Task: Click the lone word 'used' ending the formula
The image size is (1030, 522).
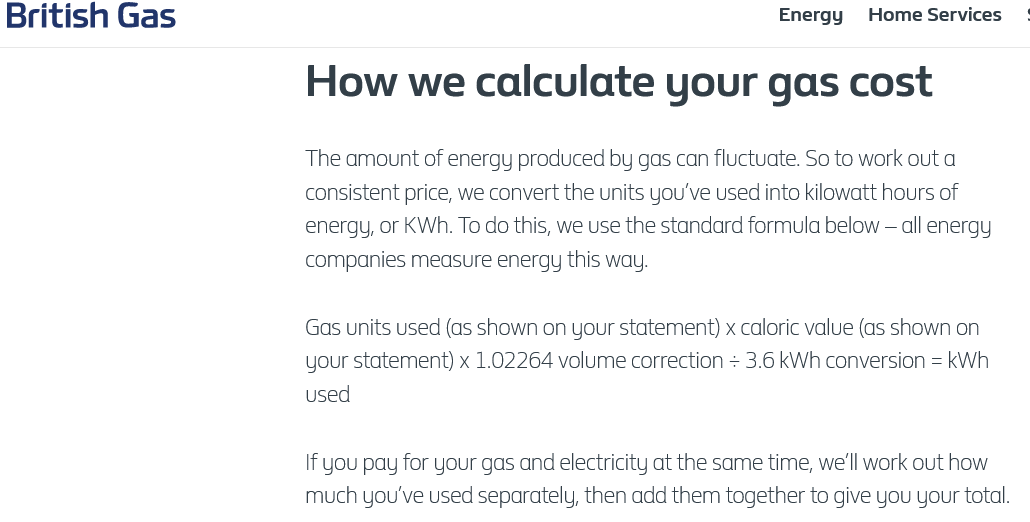Action: click(x=328, y=395)
